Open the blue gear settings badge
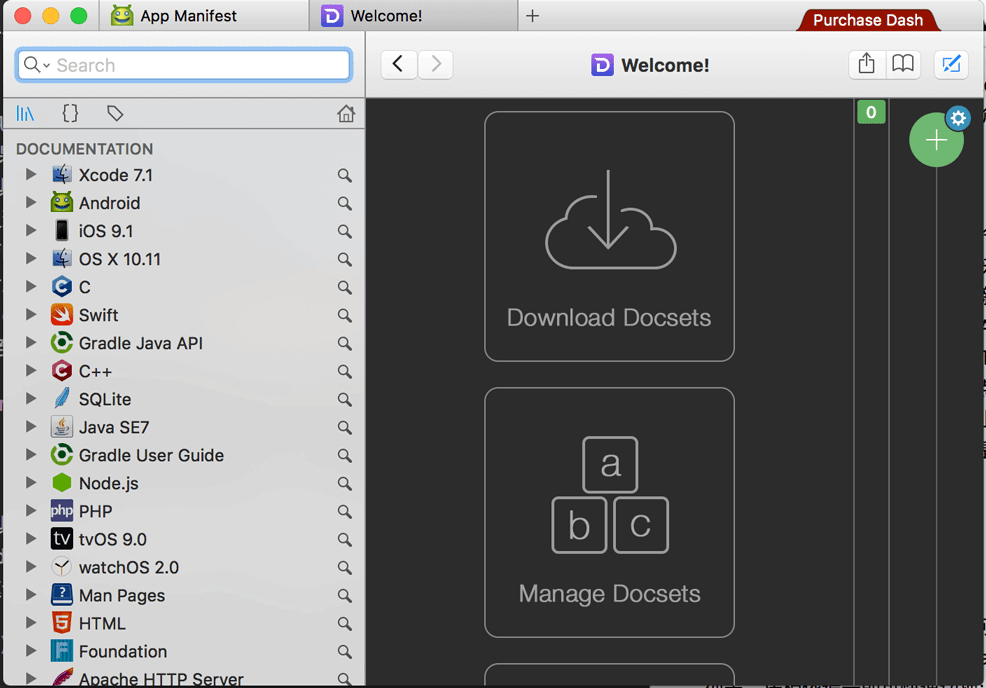 958,118
